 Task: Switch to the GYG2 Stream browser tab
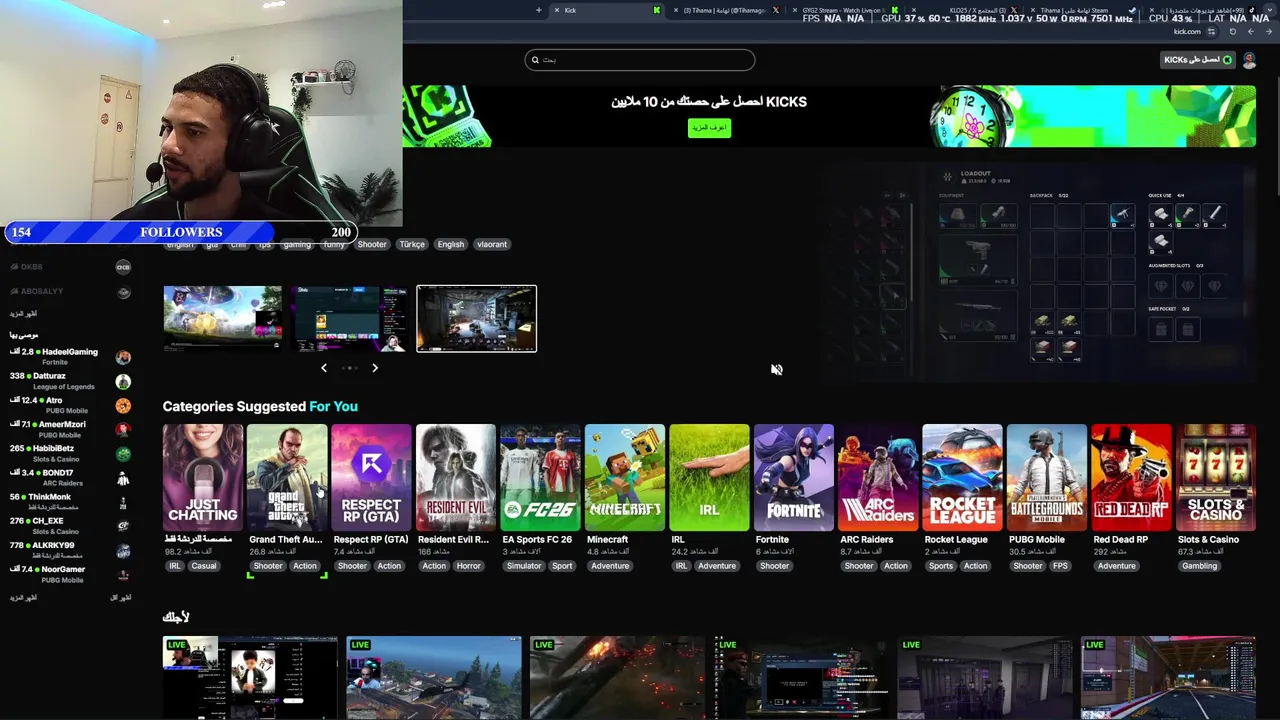[x=848, y=10]
